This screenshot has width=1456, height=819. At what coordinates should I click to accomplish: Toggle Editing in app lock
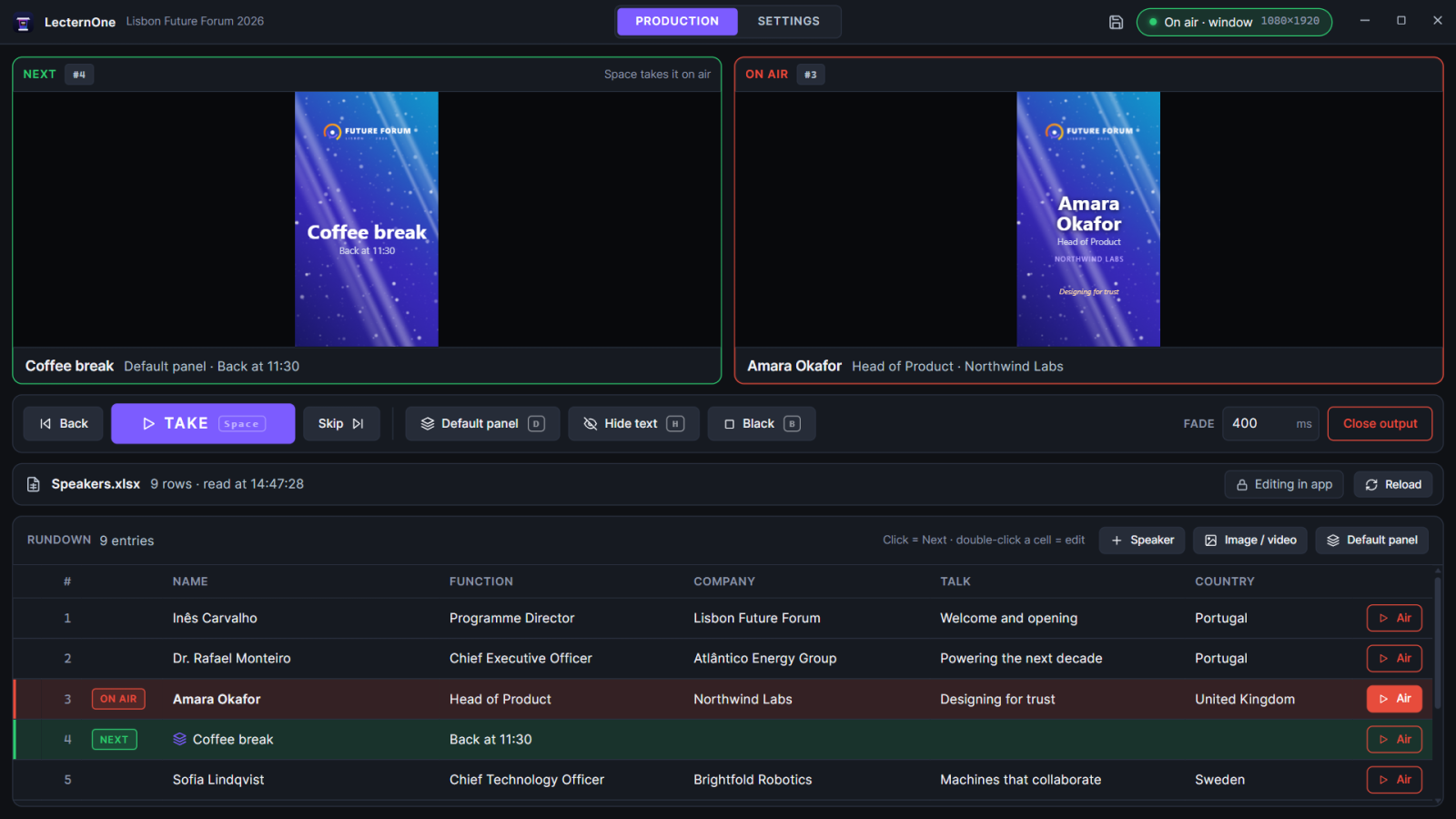point(1284,485)
